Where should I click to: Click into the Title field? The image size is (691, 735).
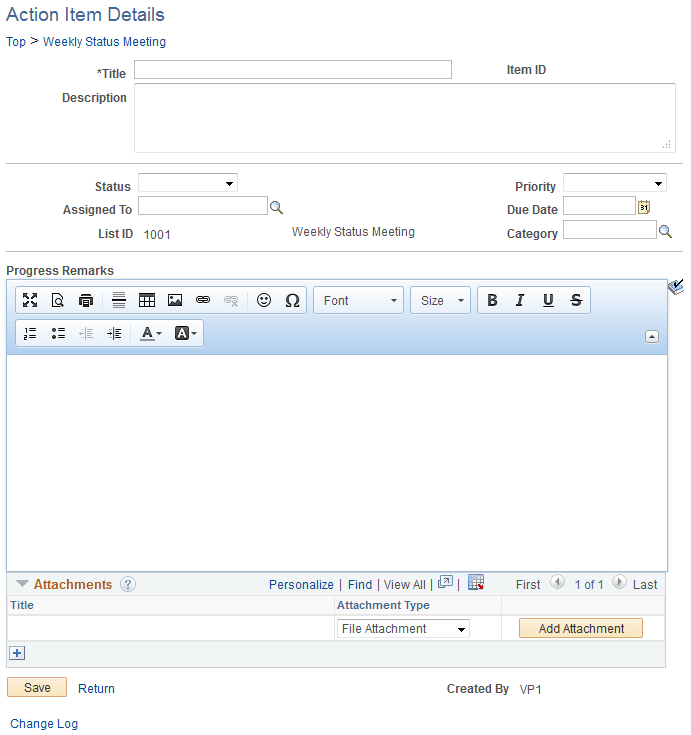click(293, 69)
